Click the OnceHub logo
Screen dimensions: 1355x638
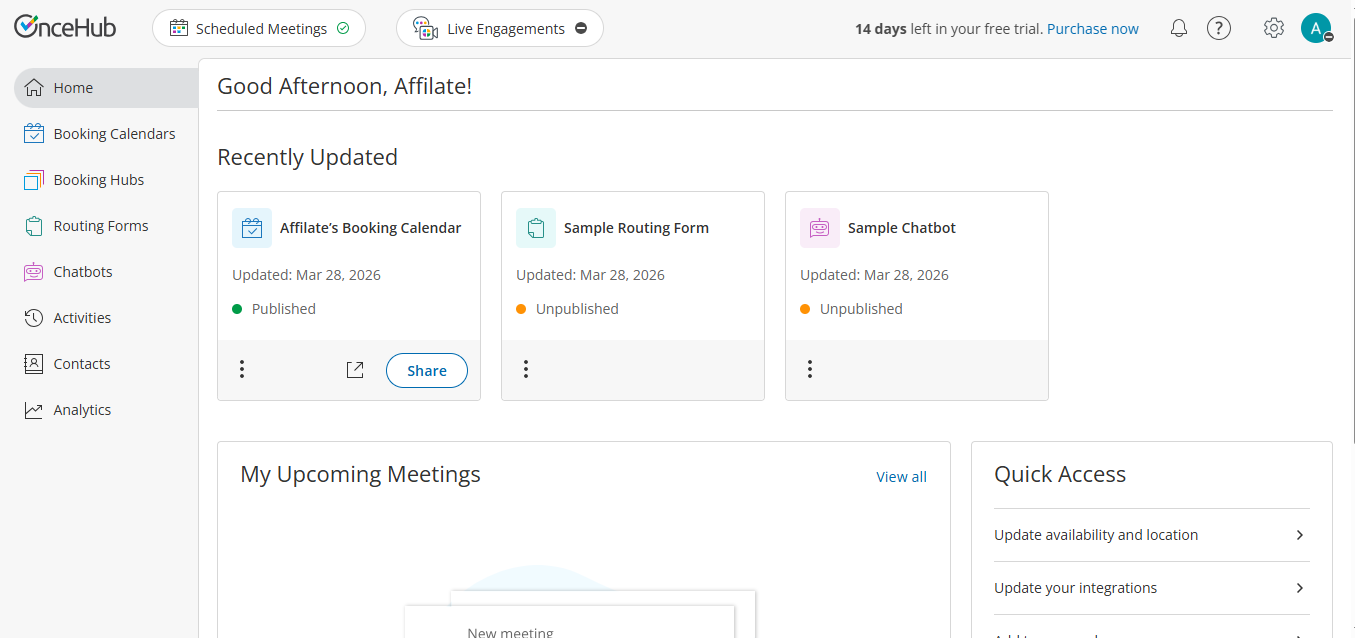[x=65, y=27]
